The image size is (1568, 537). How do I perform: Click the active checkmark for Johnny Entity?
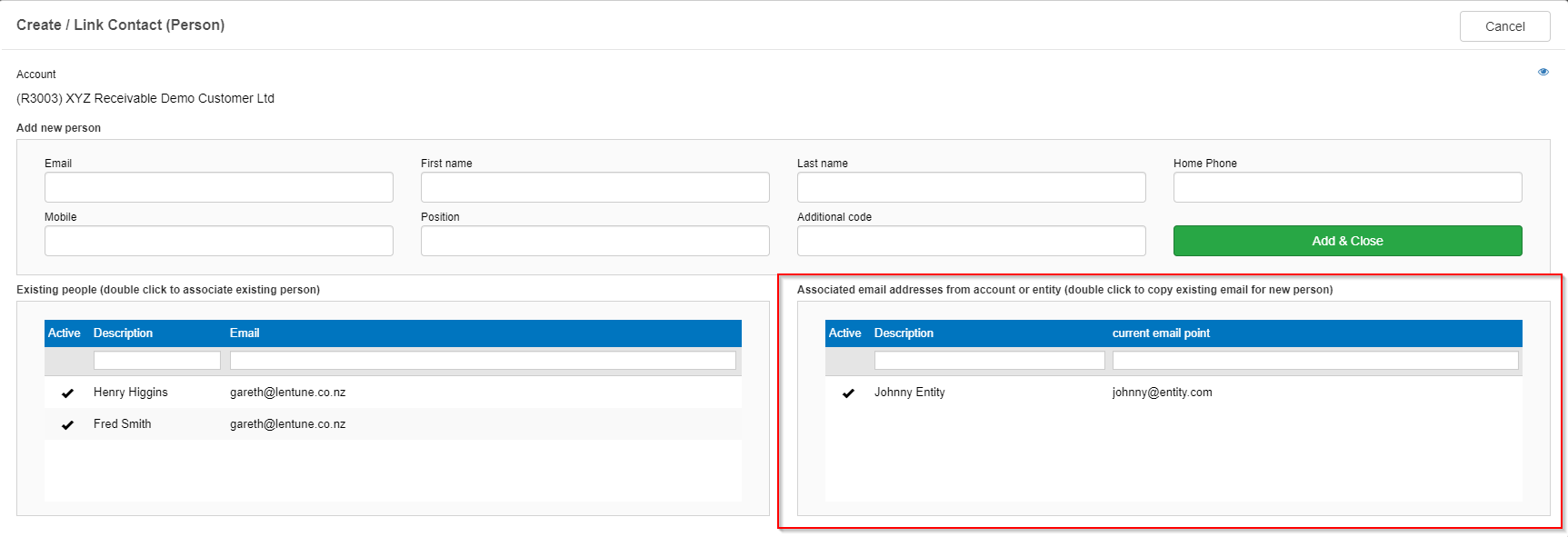coord(848,393)
